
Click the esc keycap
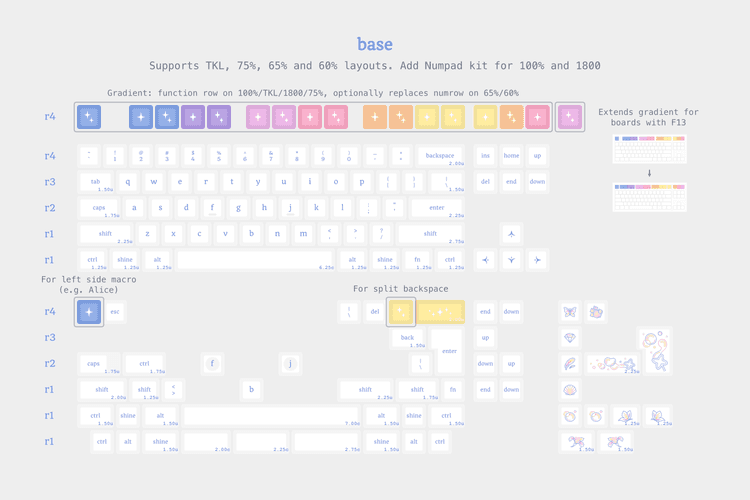(x=115, y=311)
